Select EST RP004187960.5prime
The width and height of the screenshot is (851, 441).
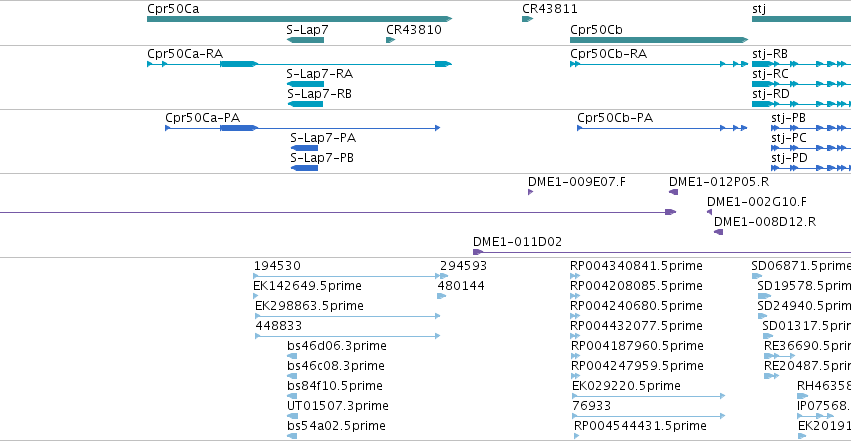[575, 356]
